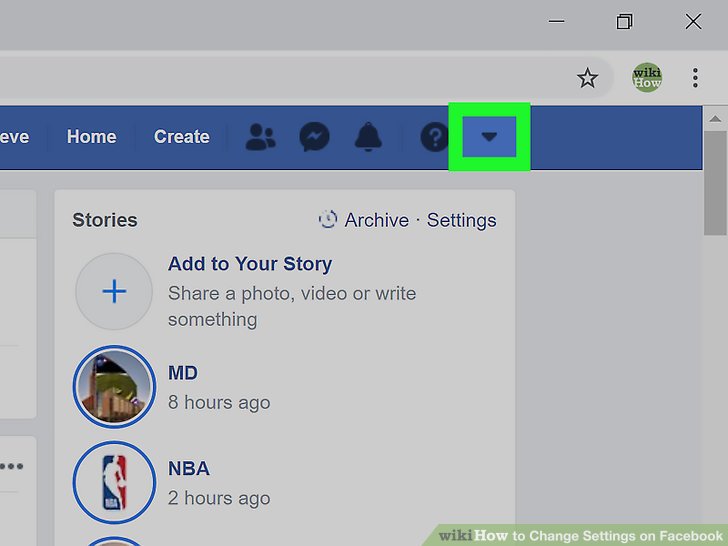View NBA story thumbnail
Viewport: 728px width, 546px height.
coord(114,482)
